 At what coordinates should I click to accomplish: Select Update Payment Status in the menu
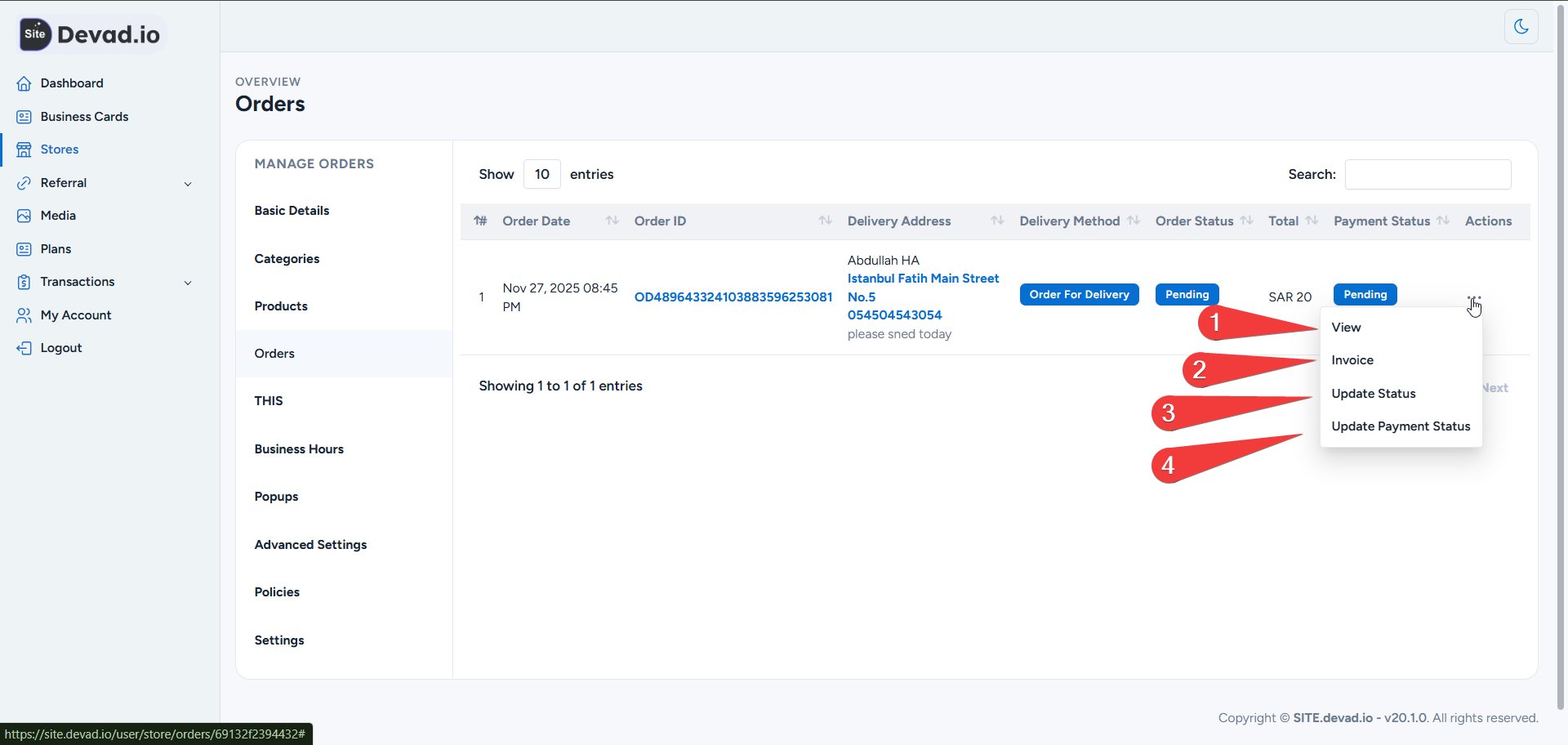[1400, 426]
